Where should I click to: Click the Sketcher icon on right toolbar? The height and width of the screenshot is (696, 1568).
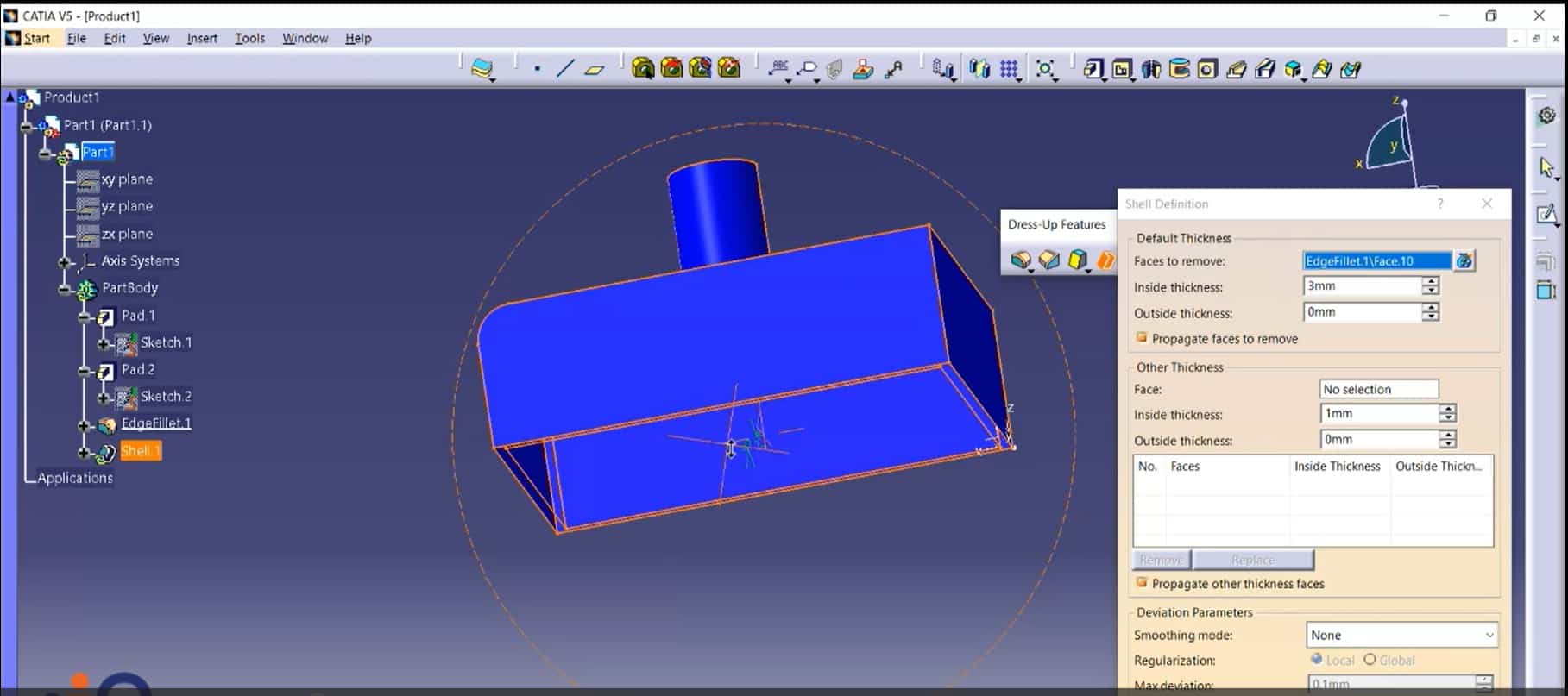pyautogui.click(x=1546, y=214)
